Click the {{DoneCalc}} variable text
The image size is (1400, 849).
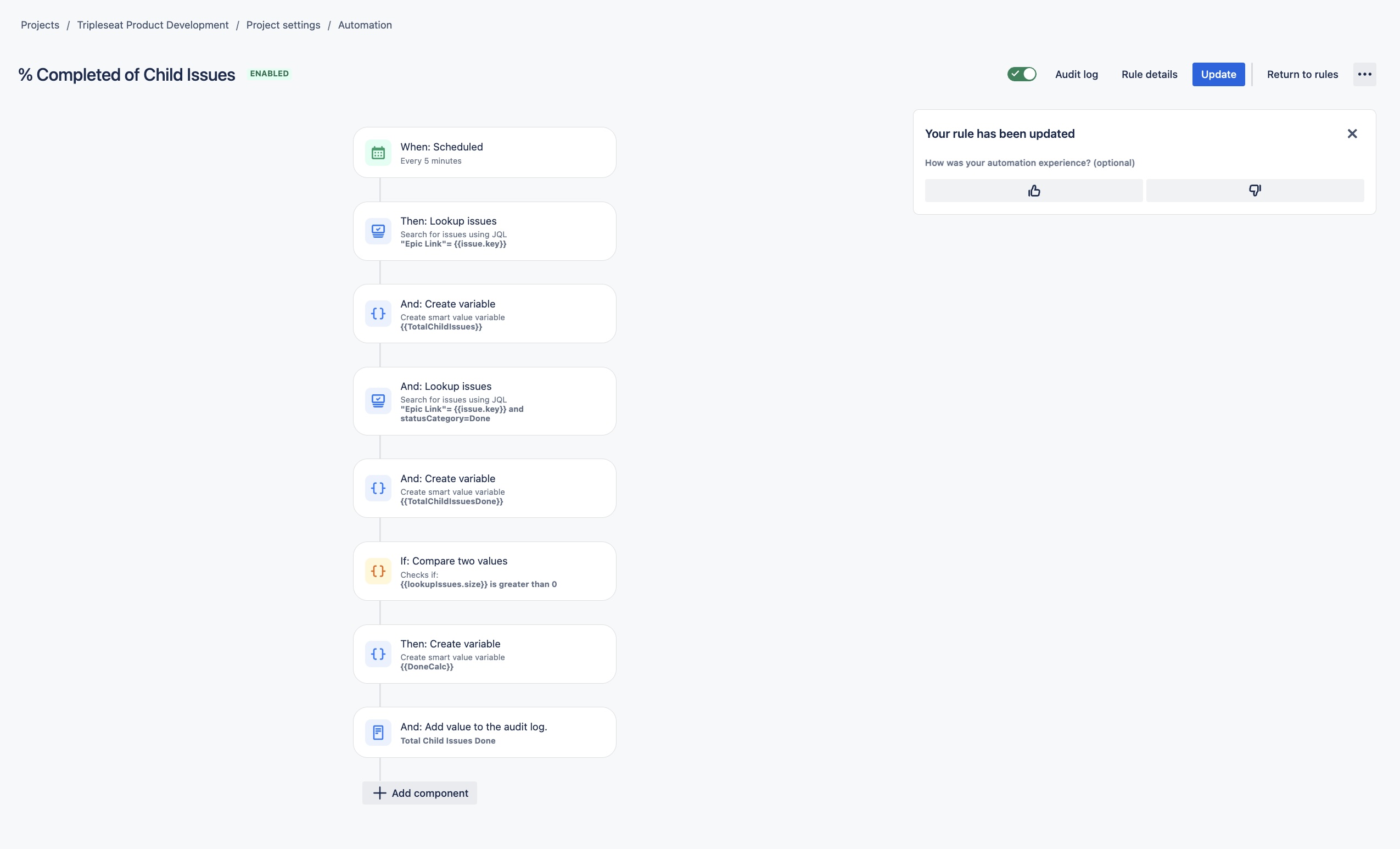427,667
